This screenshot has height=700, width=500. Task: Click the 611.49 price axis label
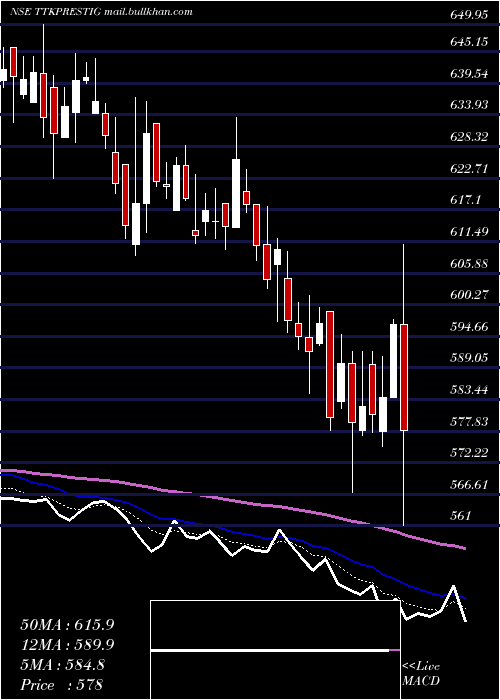(469, 232)
